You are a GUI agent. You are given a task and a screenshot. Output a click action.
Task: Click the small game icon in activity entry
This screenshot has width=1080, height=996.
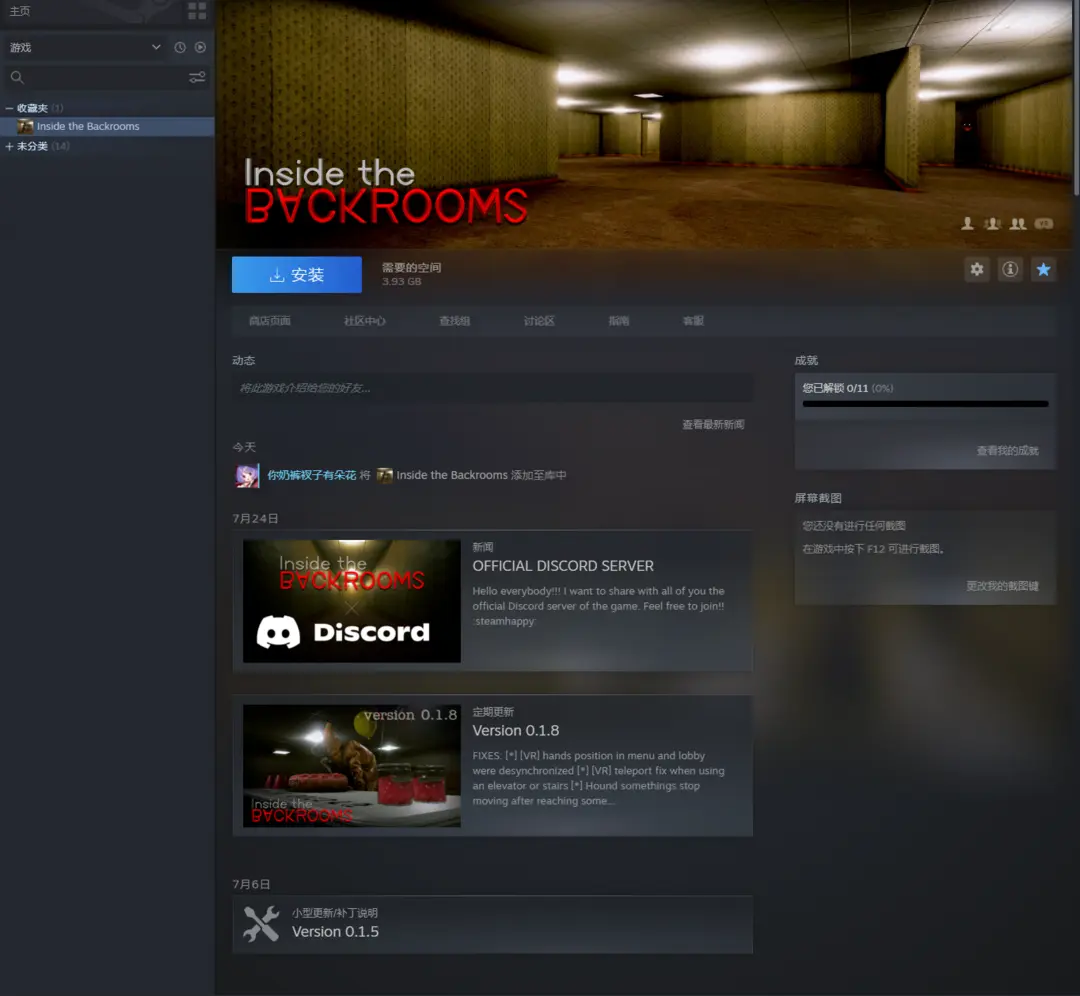coord(385,475)
